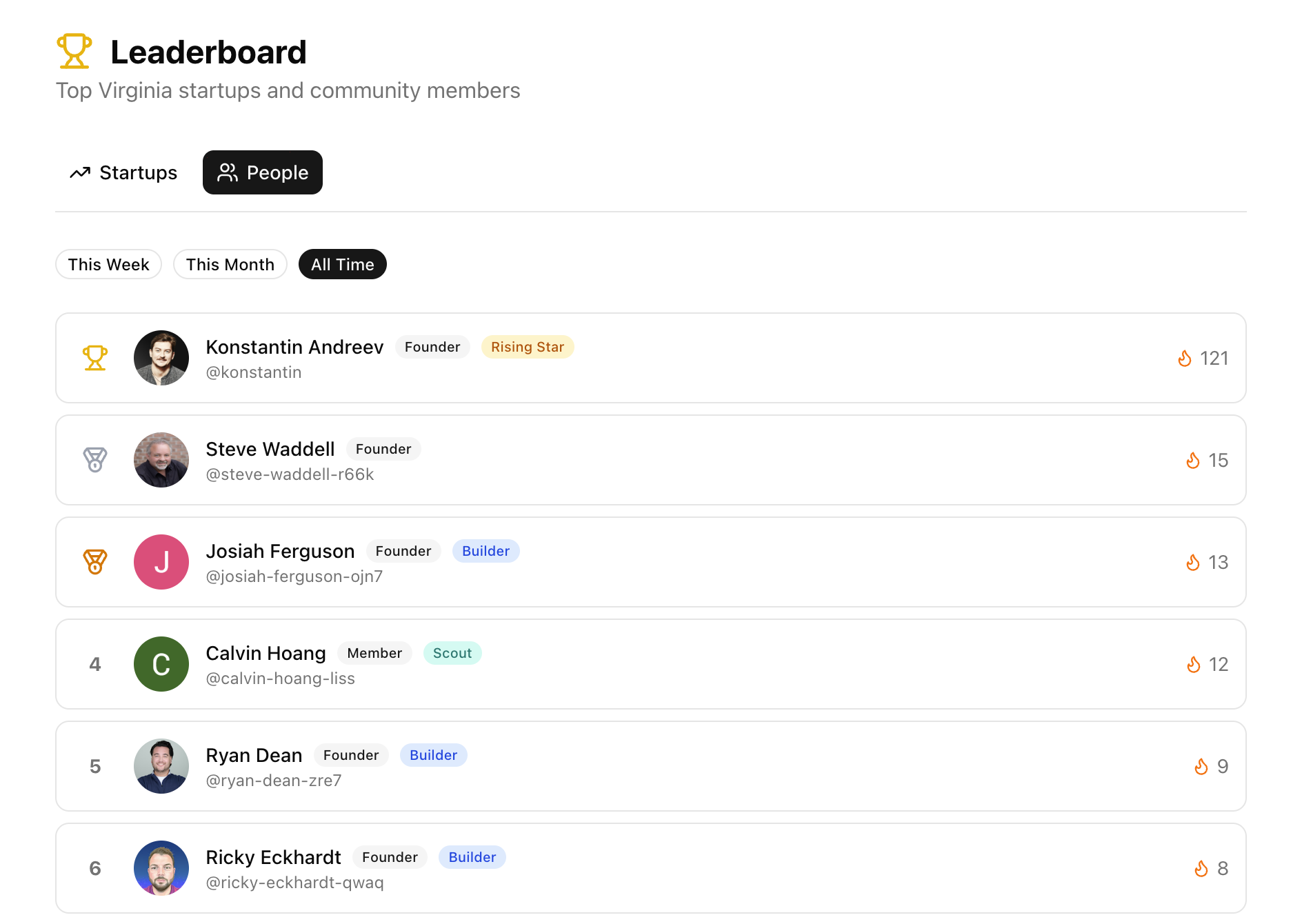Filter leaderboard by This Week

coord(108,265)
